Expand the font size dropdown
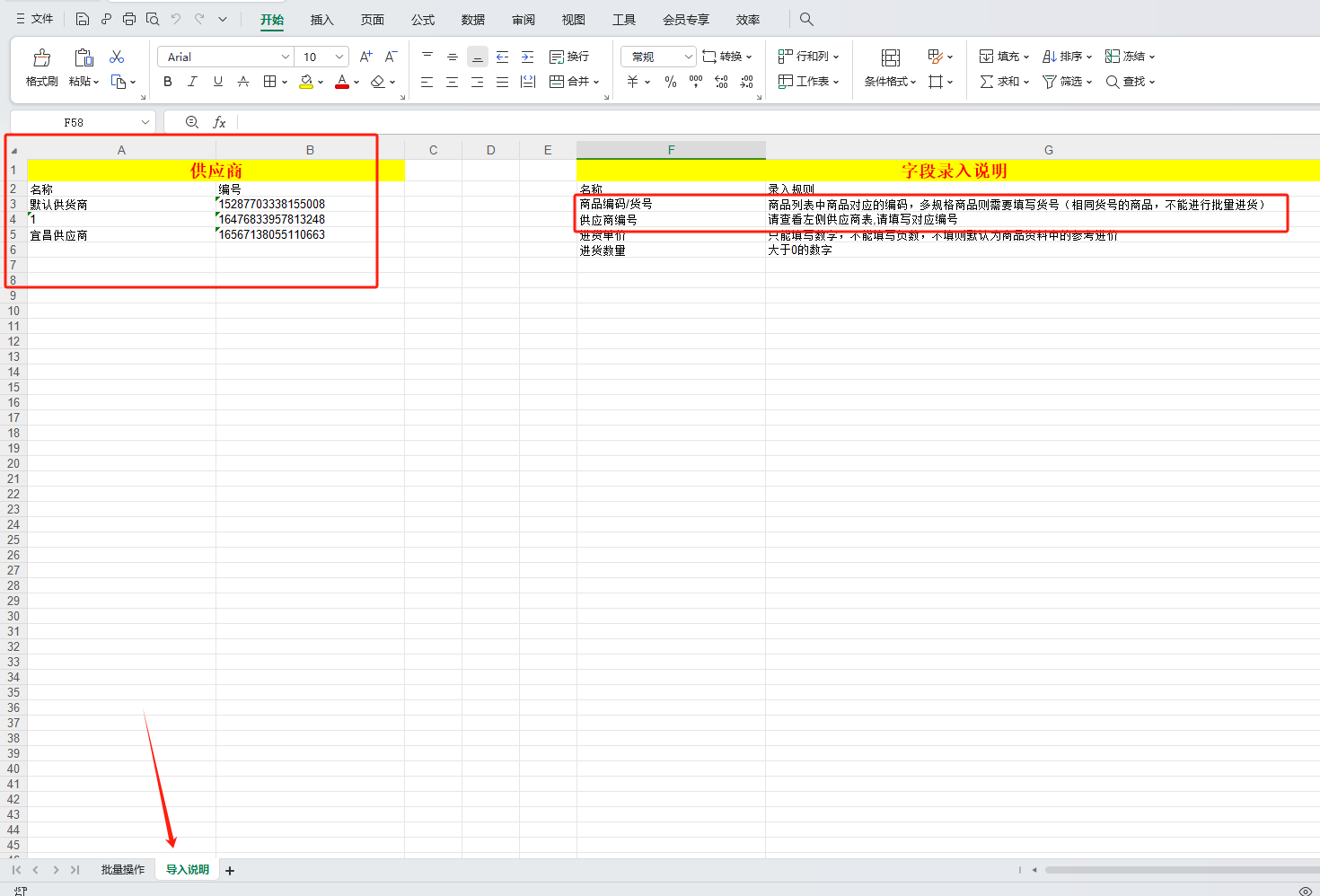Viewport: 1320px width, 896px height. point(339,57)
